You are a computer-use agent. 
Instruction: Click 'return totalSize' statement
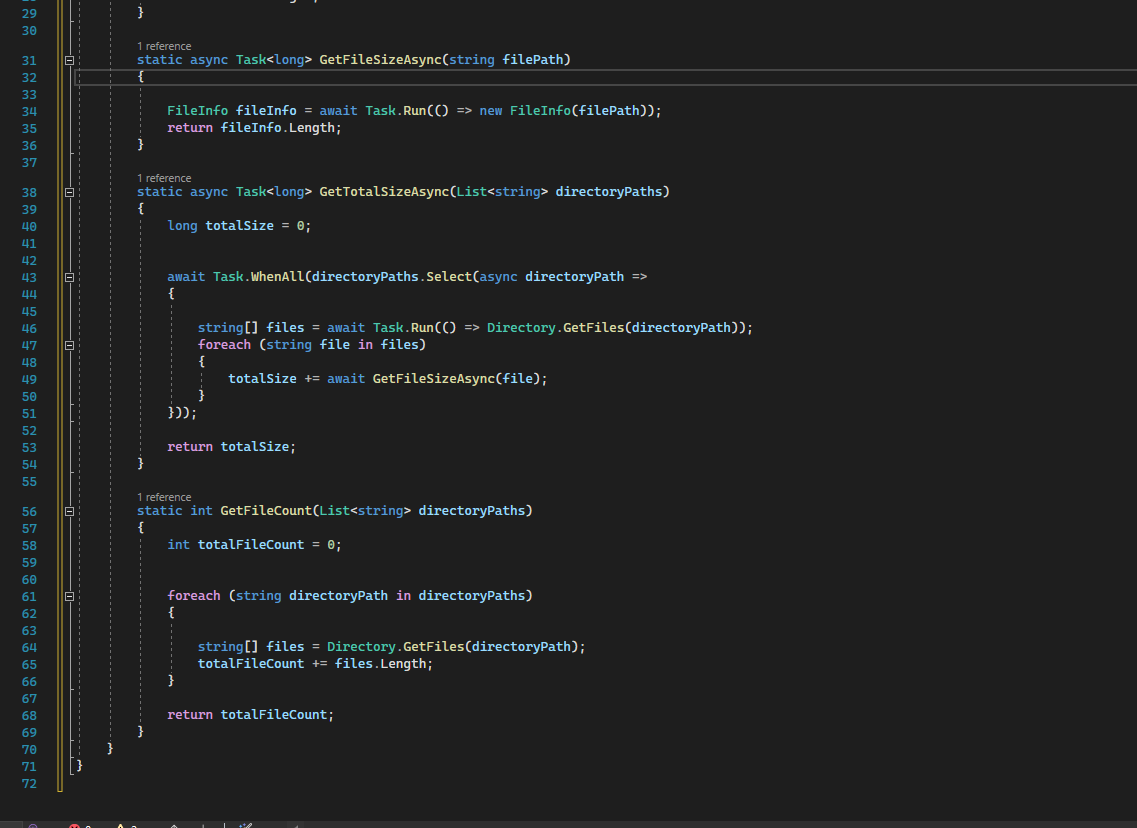click(228, 447)
